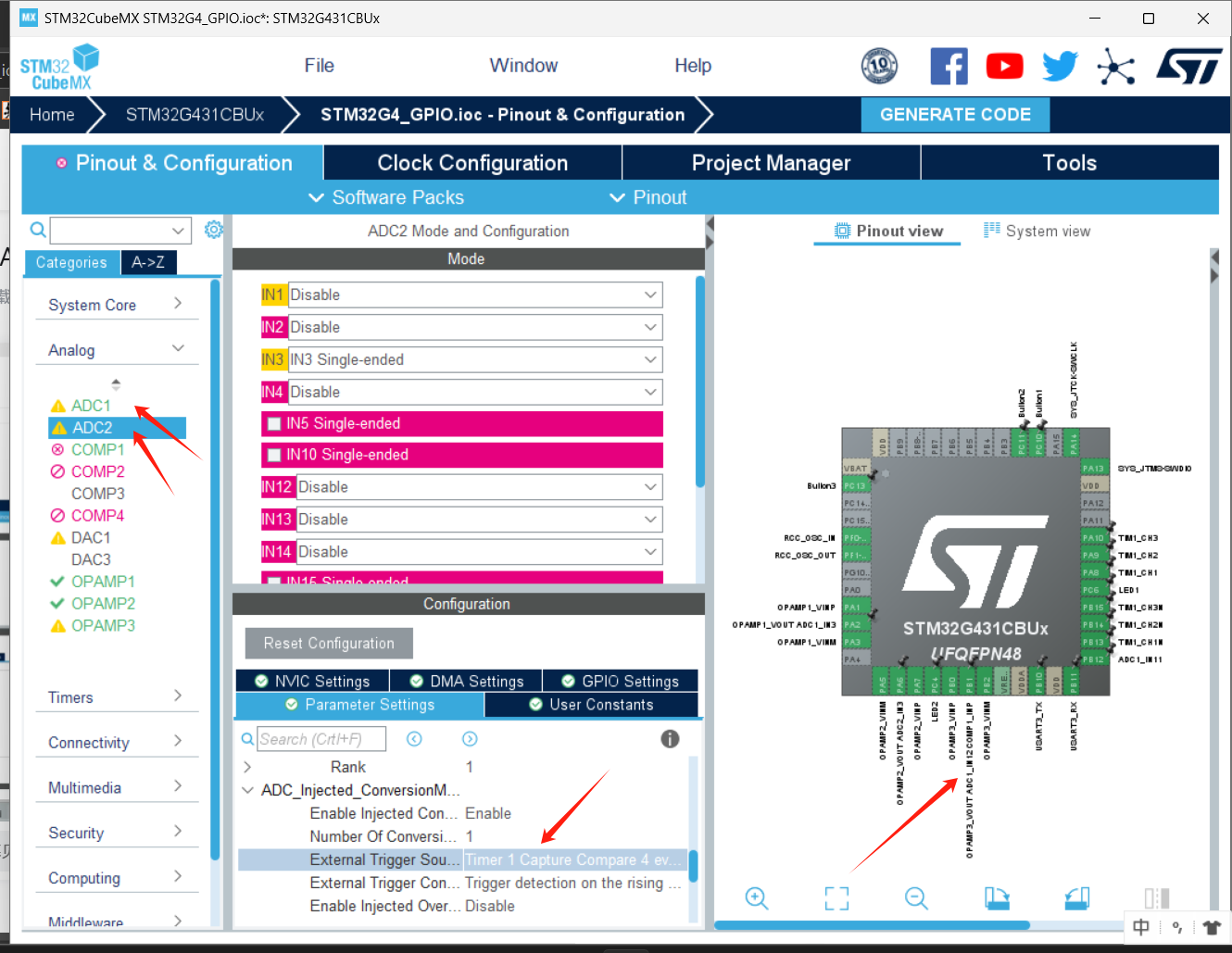
Task: Open the Window menu
Action: [523, 66]
